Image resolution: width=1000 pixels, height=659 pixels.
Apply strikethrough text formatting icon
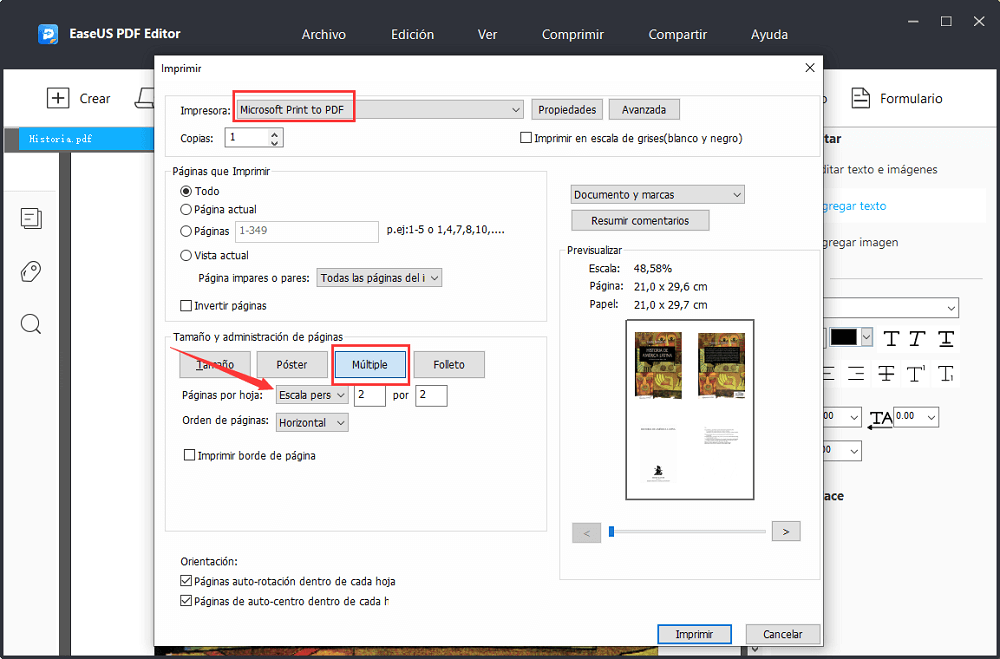883,374
